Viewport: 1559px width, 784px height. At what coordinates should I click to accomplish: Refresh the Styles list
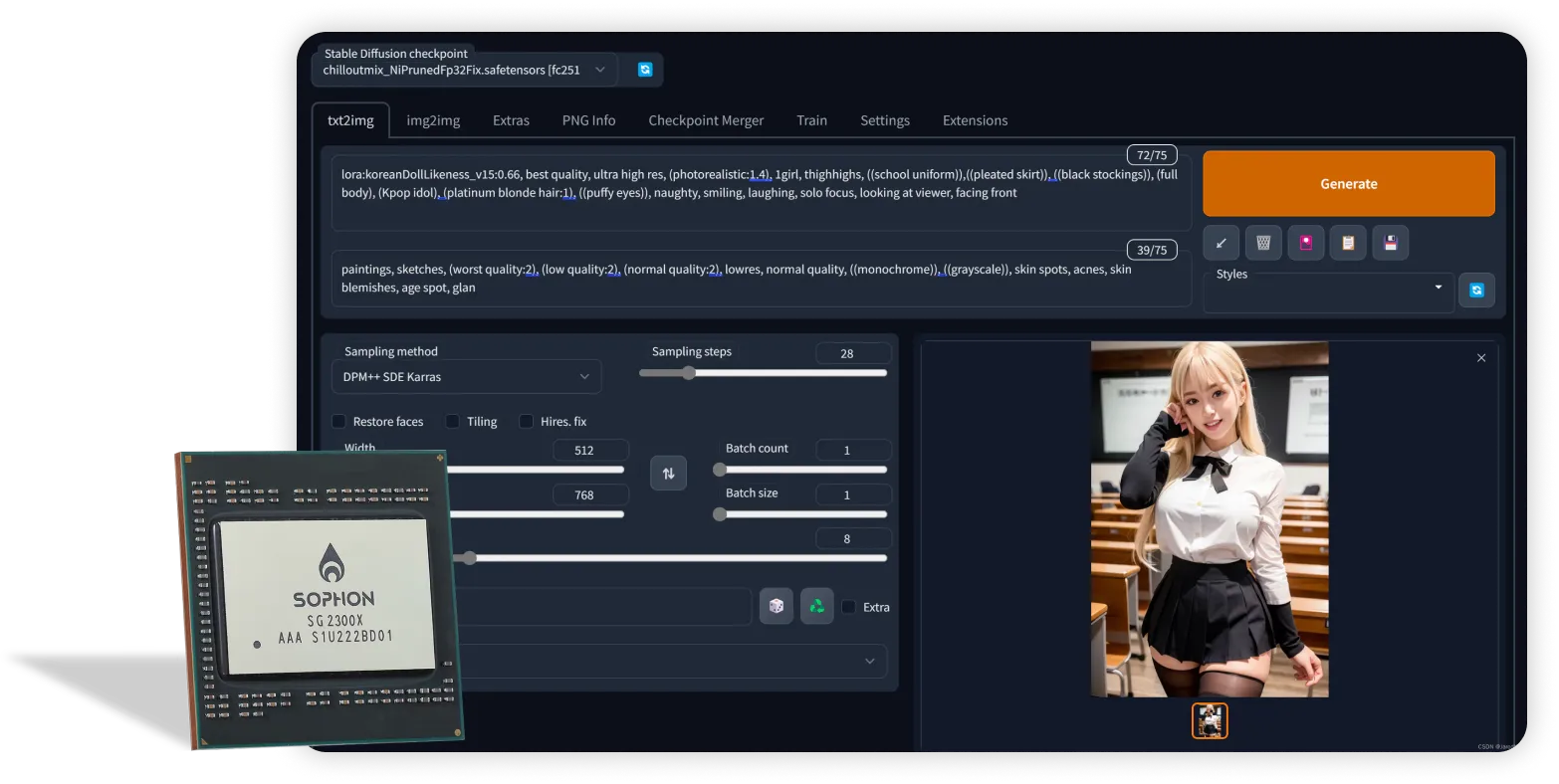click(1476, 290)
